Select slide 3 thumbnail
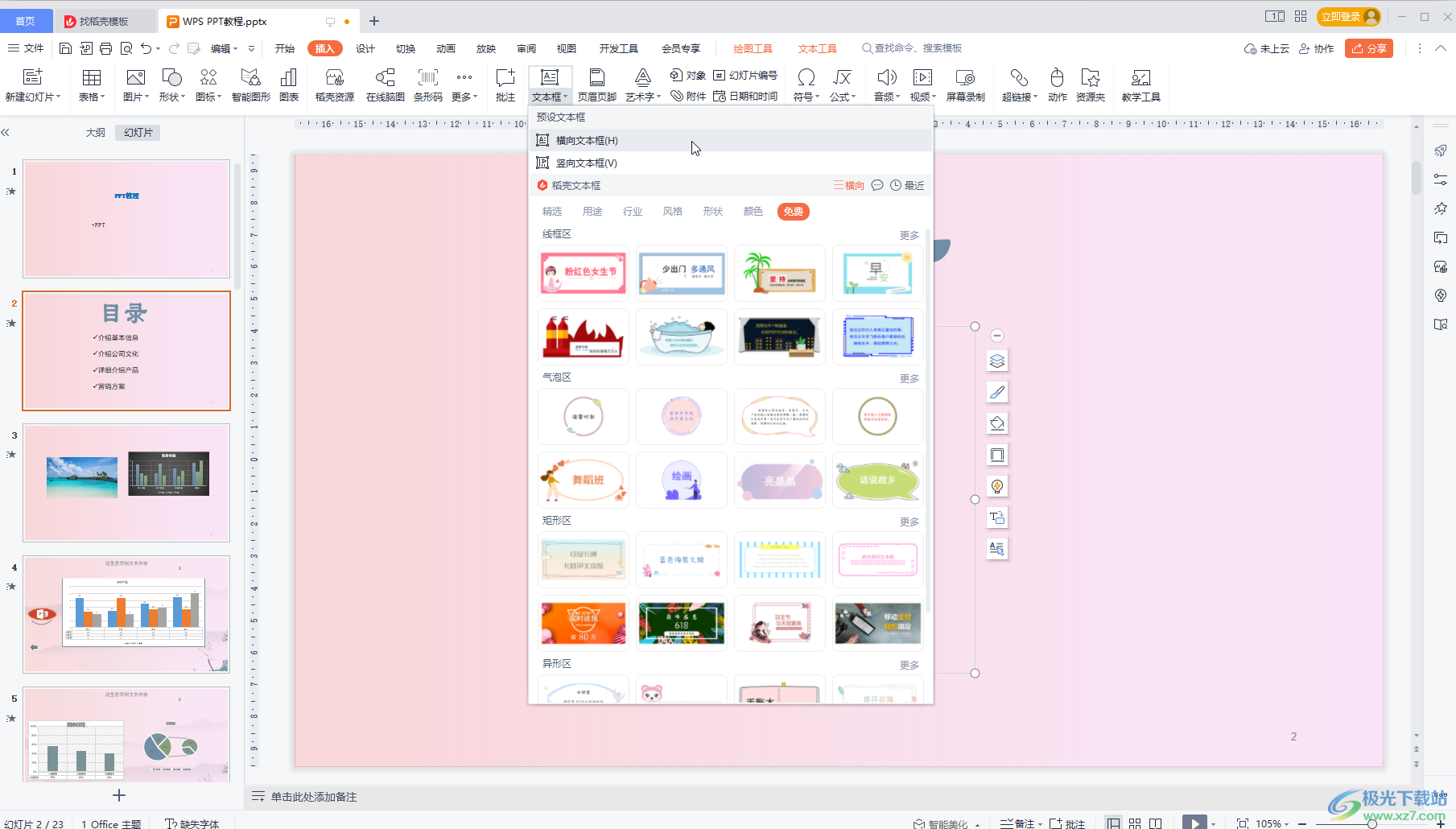The height and width of the screenshot is (829, 1456). click(x=126, y=483)
